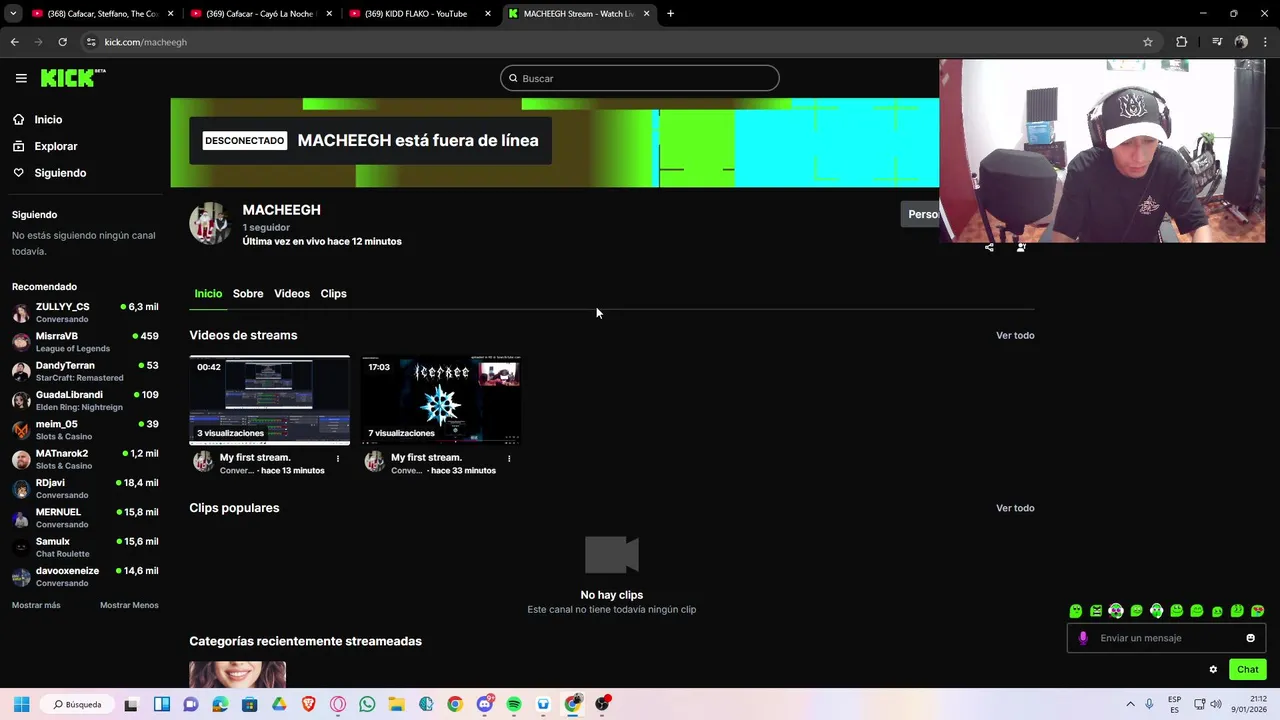Show hidden system tray icons
1280x720 pixels.
pyautogui.click(x=1130, y=704)
